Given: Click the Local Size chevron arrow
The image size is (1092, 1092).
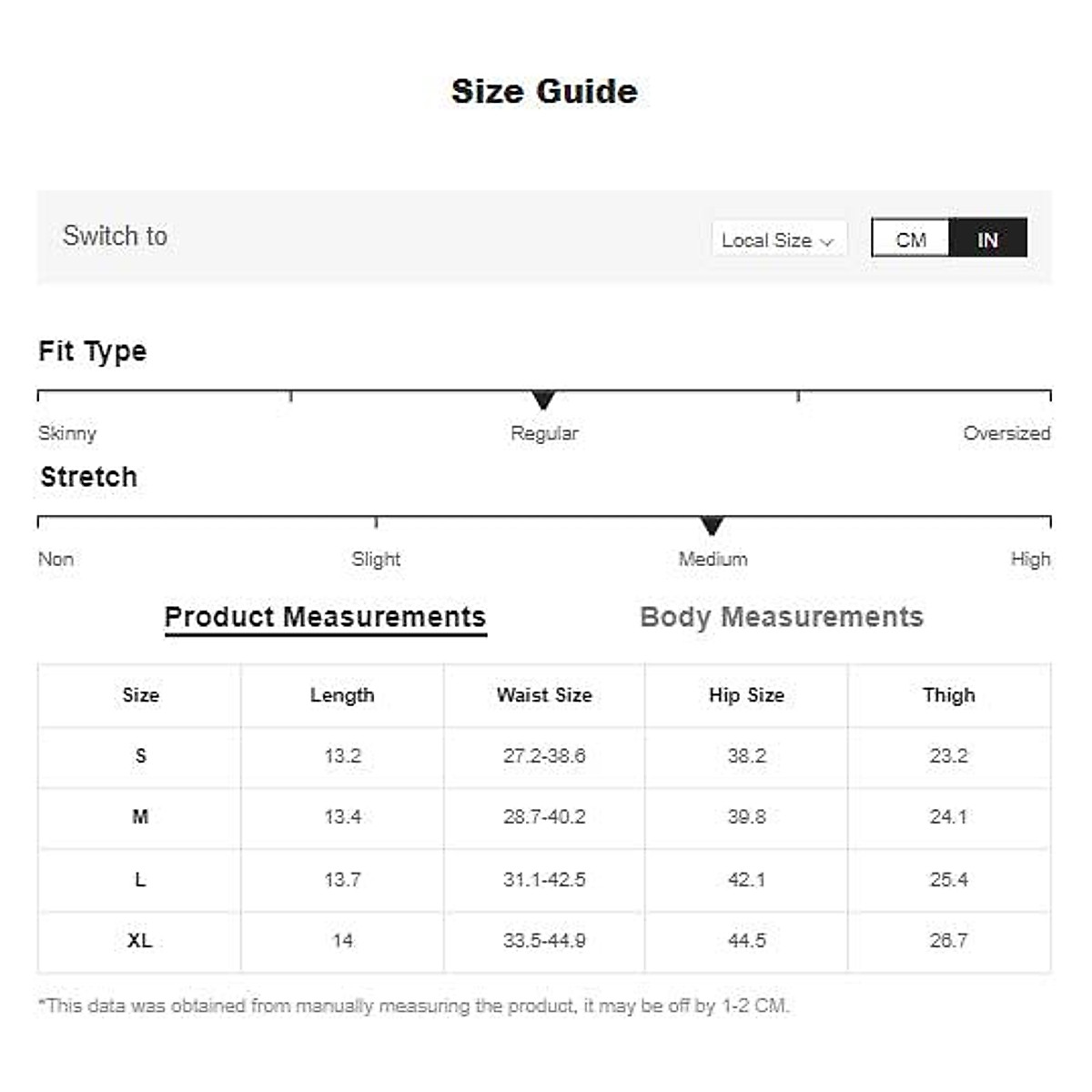Looking at the screenshot, I should point(826,241).
